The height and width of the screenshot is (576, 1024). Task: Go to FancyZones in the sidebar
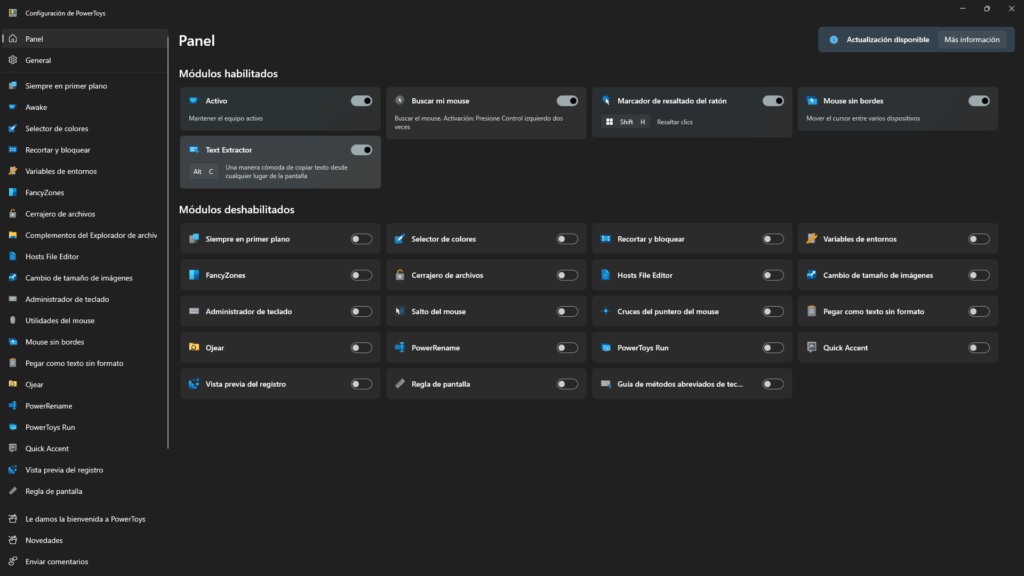[84, 193]
